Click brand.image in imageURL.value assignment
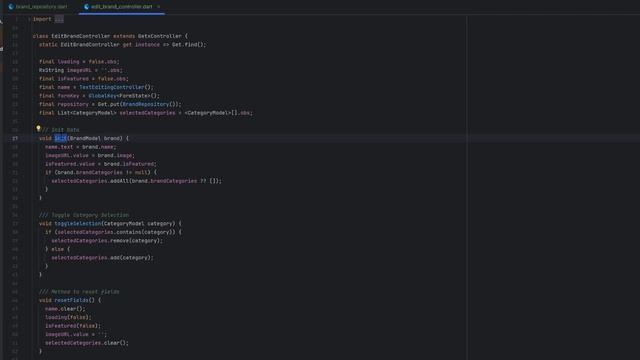This screenshot has height=360, width=640. [115, 156]
